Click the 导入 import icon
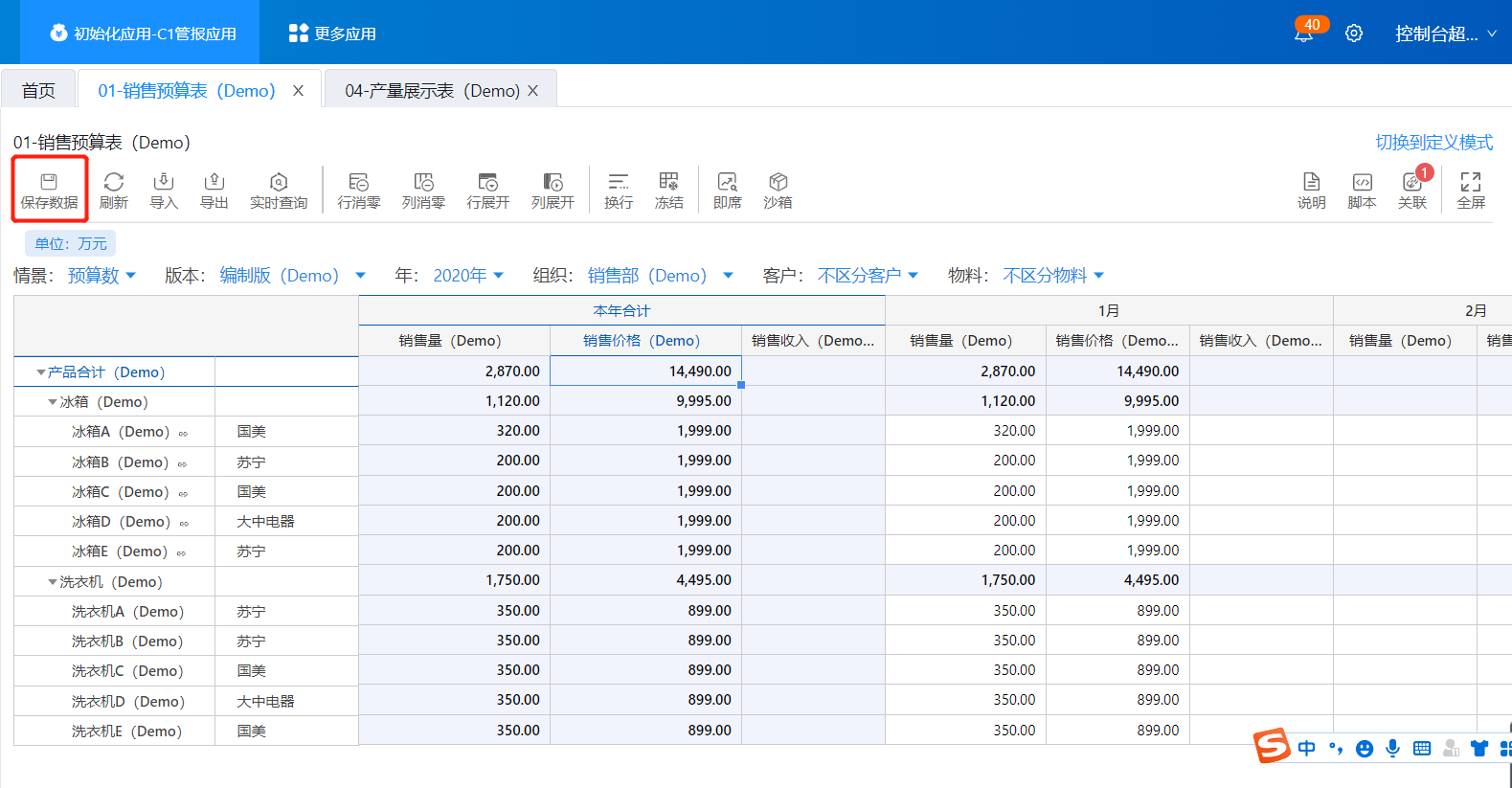Screen dimensions: 1512x788 click(164, 190)
